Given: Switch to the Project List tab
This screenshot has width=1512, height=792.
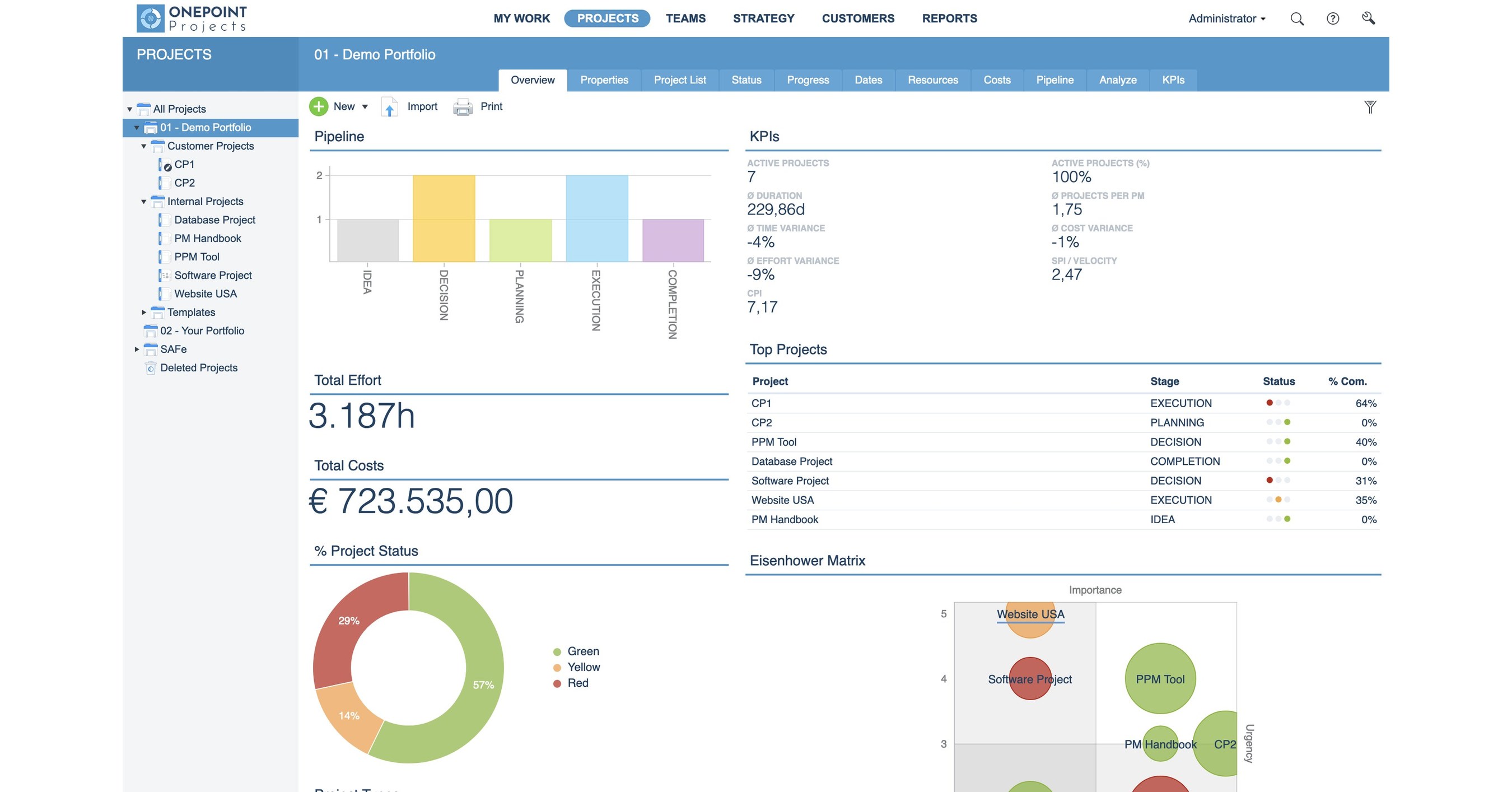Looking at the screenshot, I should tap(680, 81).
